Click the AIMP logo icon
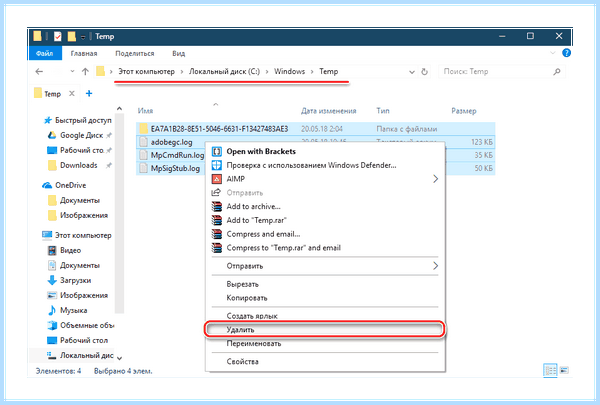600x405 pixels. point(217,179)
